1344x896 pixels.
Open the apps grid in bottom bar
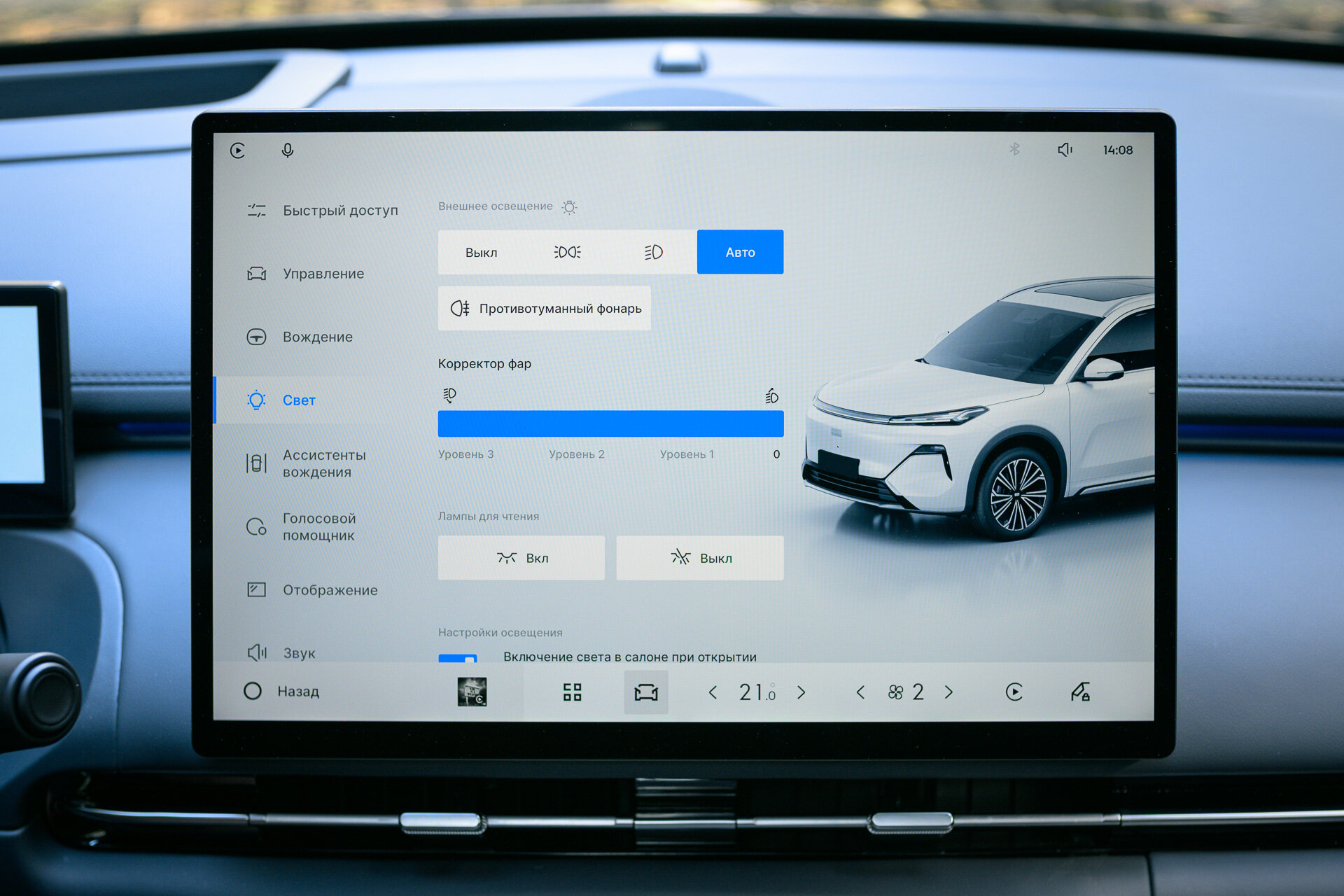coord(573,692)
